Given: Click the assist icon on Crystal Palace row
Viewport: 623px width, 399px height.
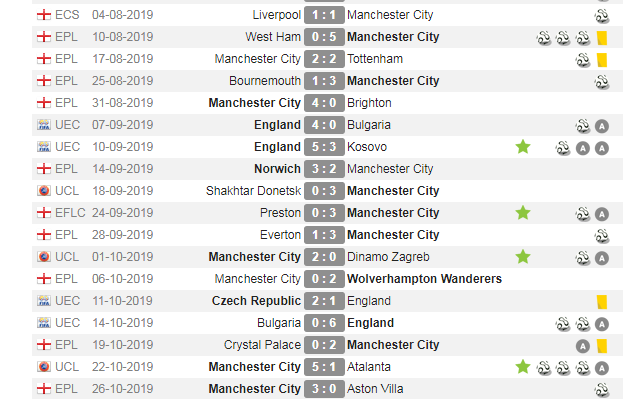Looking at the screenshot, I should [x=583, y=346].
